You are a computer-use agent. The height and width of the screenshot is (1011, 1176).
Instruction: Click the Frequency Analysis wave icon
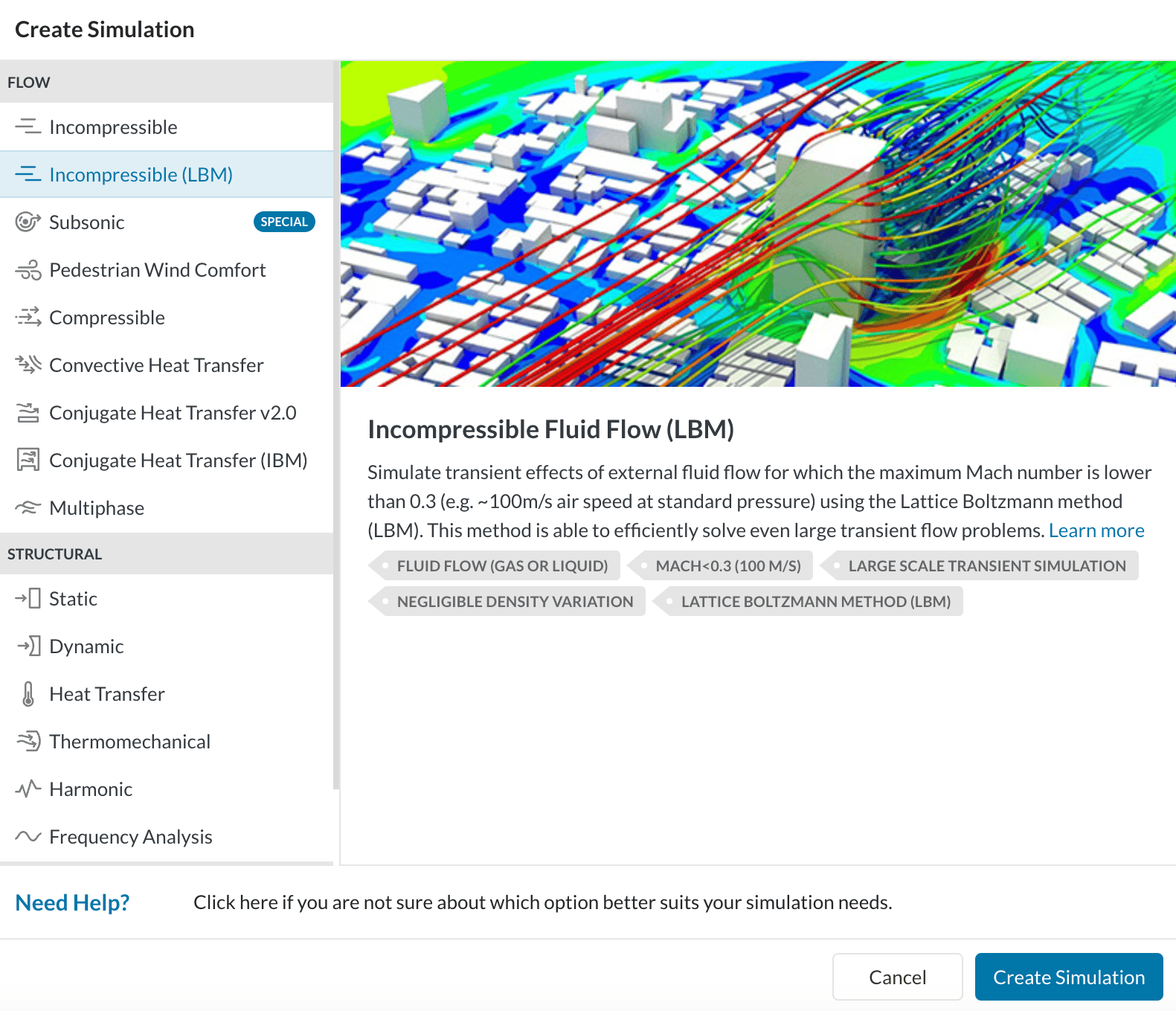coord(28,837)
